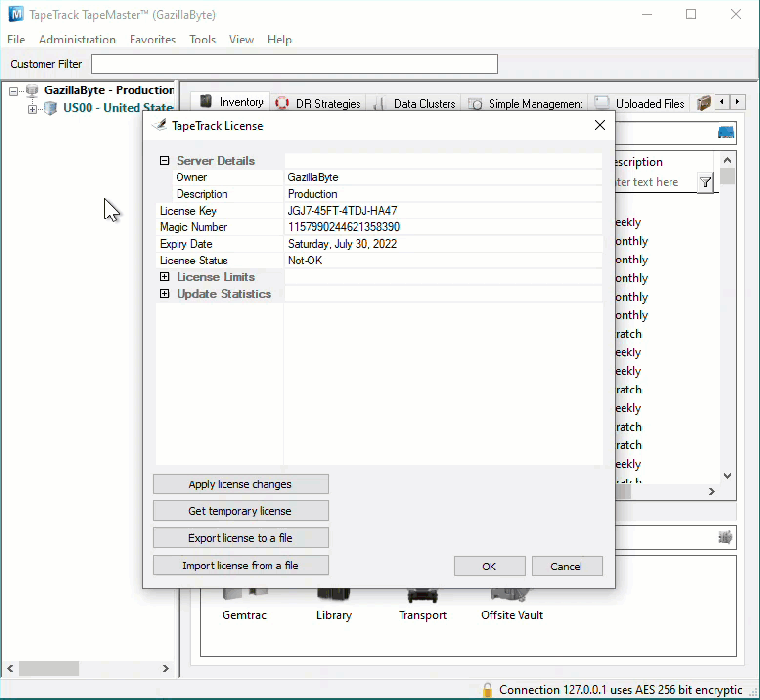Click inside the Customer Filter field

coord(294,64)
